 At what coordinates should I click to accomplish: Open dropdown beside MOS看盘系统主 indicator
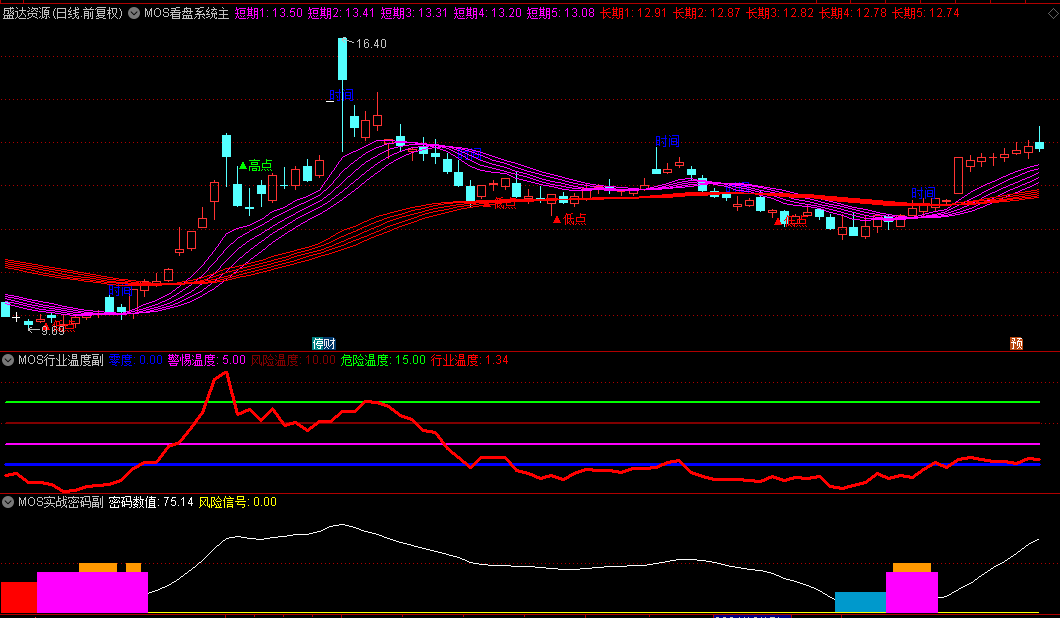pyautogui.click(x=135, y=13)
